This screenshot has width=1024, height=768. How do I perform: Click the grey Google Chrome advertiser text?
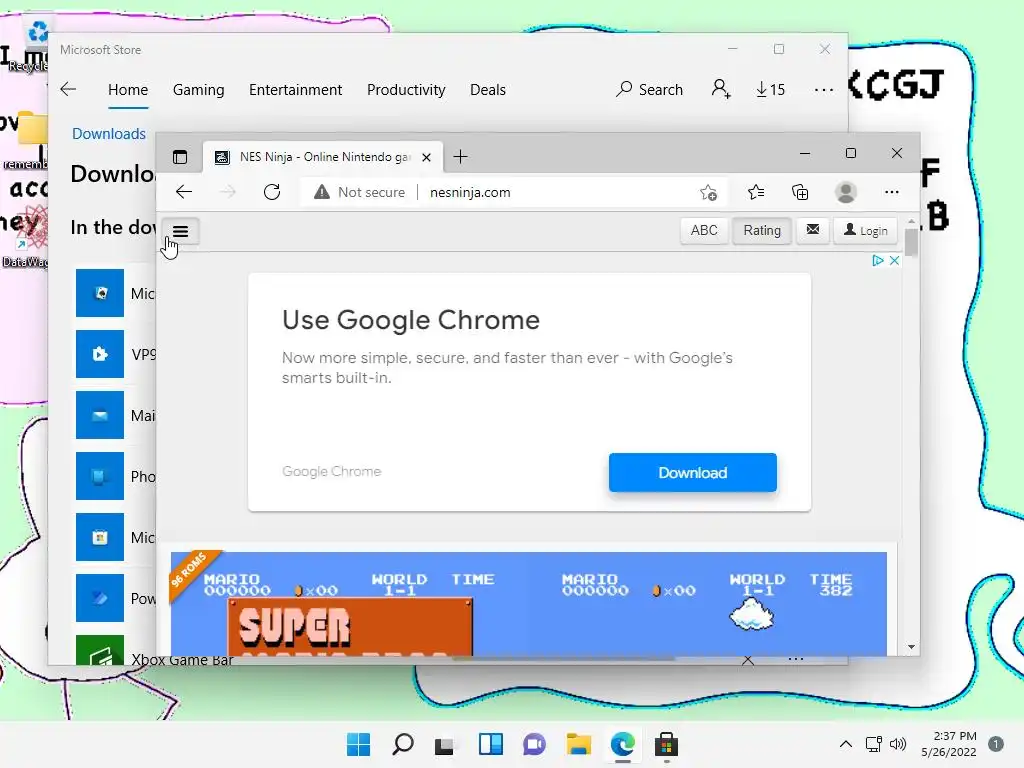(331, 472)
